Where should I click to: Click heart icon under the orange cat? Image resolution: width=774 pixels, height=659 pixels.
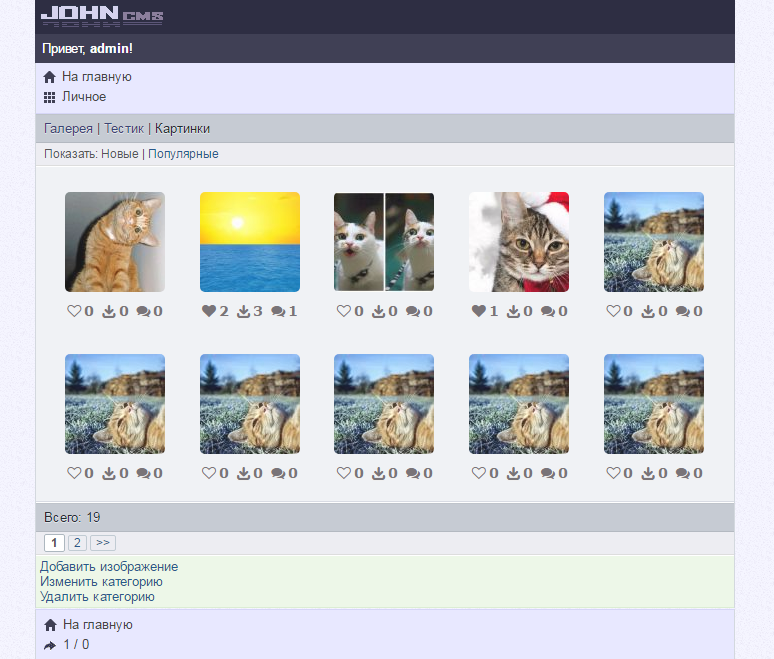point(73,312)
